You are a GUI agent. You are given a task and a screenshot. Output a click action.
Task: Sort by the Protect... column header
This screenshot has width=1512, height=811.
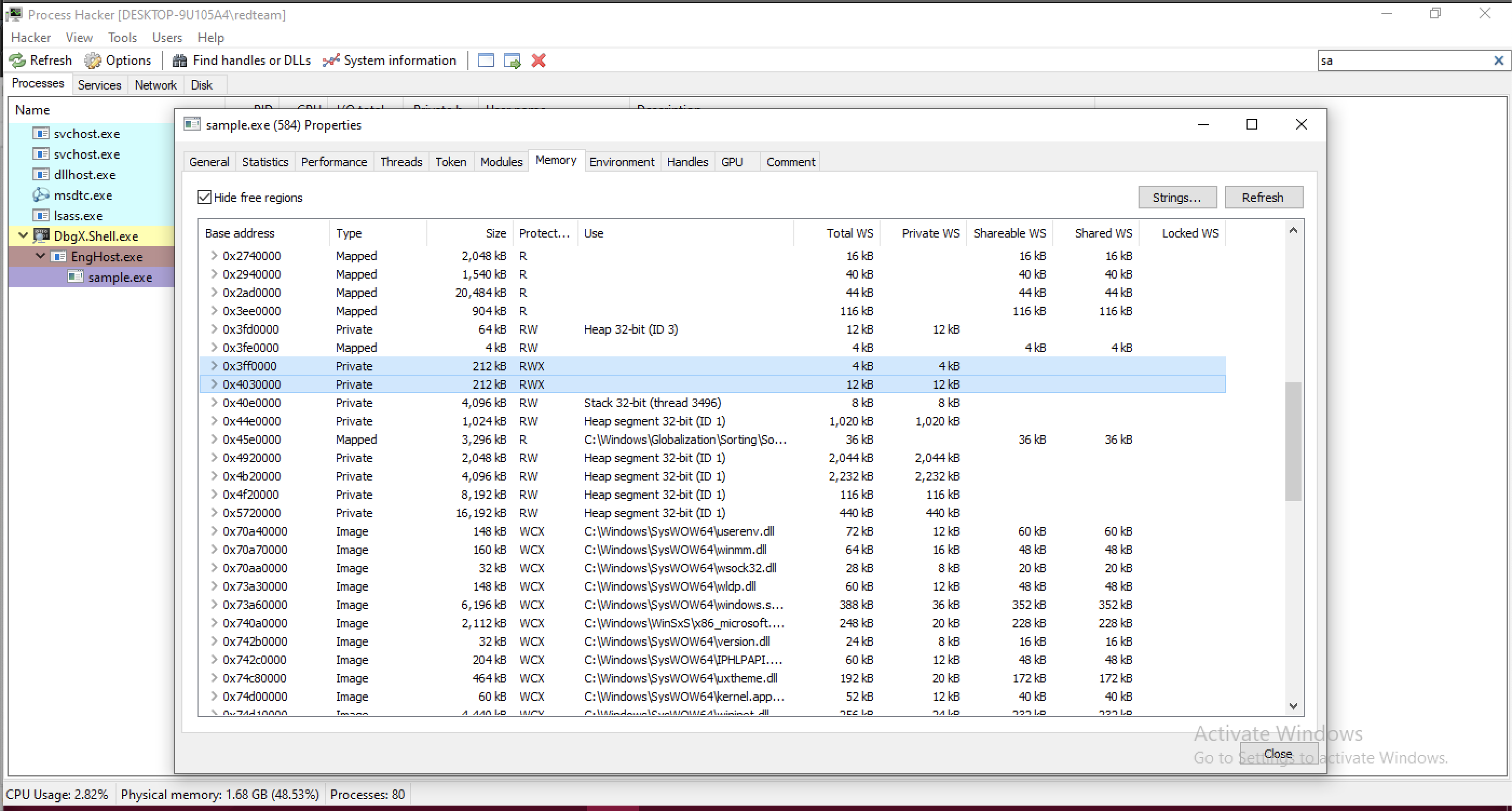point(546,233)
